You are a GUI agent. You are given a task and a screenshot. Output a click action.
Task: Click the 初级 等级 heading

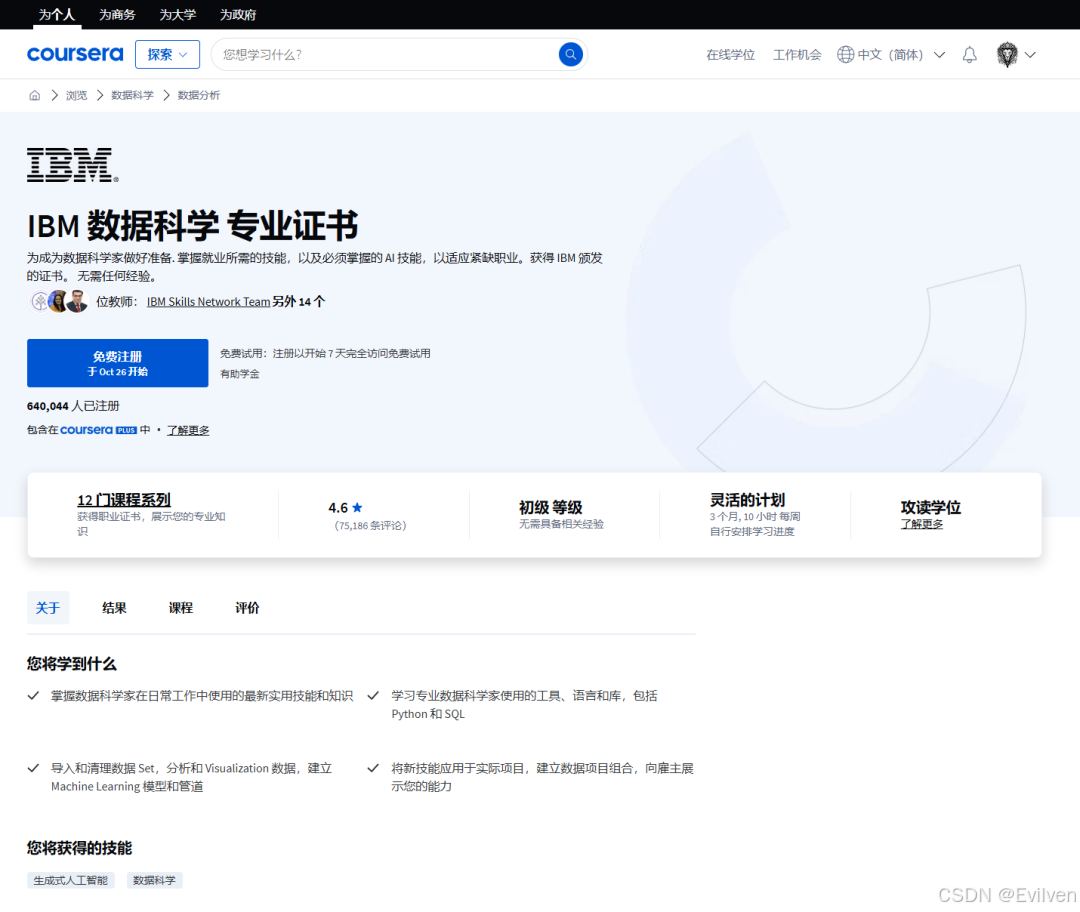[x=550, y=508]
